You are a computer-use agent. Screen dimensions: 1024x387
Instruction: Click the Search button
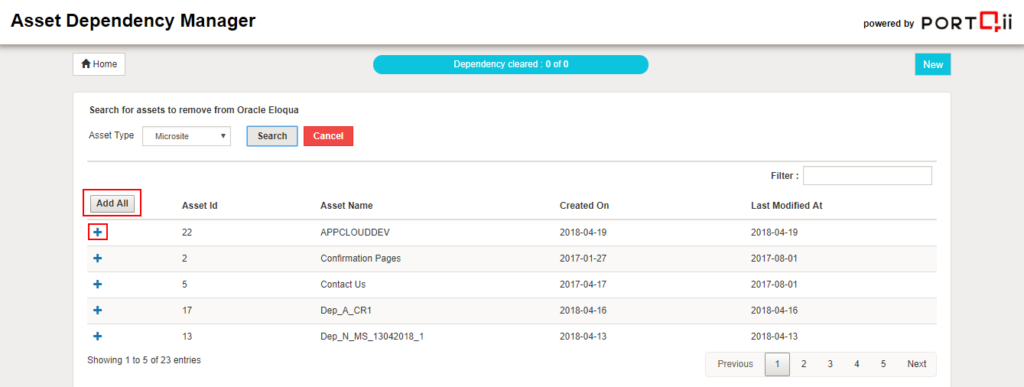pyautogui.click(x=272, y=136)
